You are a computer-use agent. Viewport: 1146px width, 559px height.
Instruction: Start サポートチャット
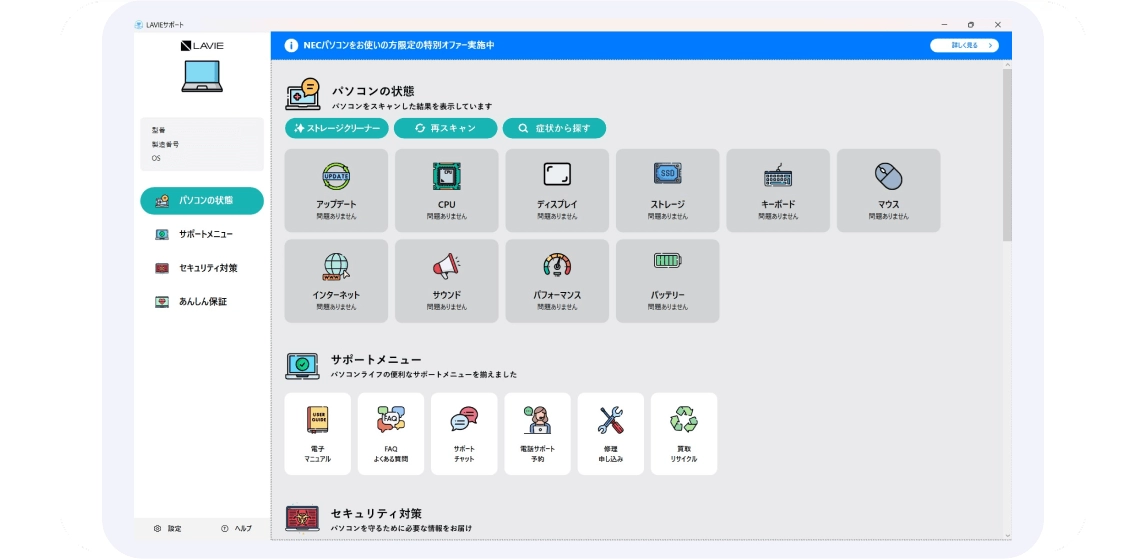pos(464,434)
